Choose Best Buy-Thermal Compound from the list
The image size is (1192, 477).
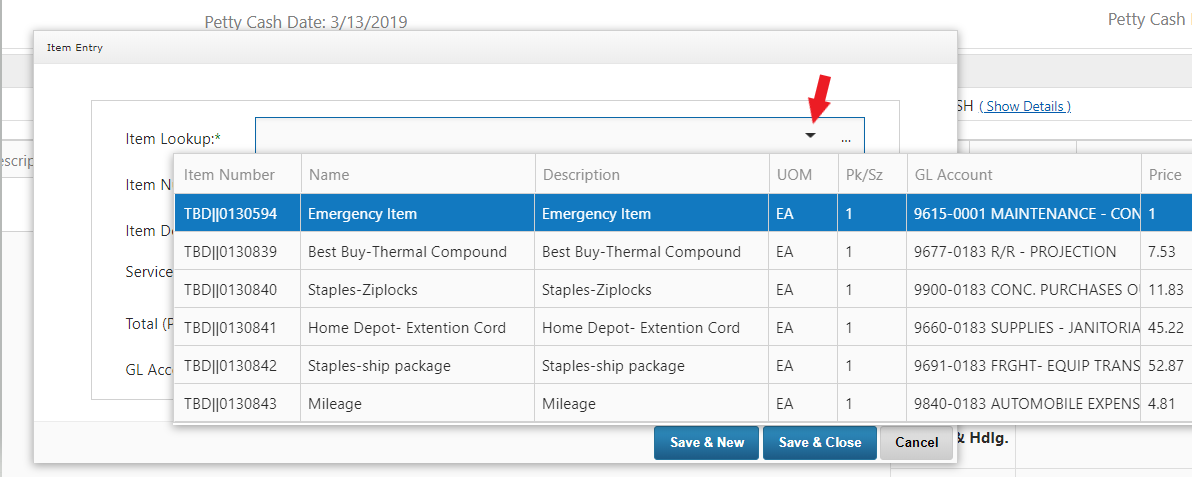click(407, 251)
